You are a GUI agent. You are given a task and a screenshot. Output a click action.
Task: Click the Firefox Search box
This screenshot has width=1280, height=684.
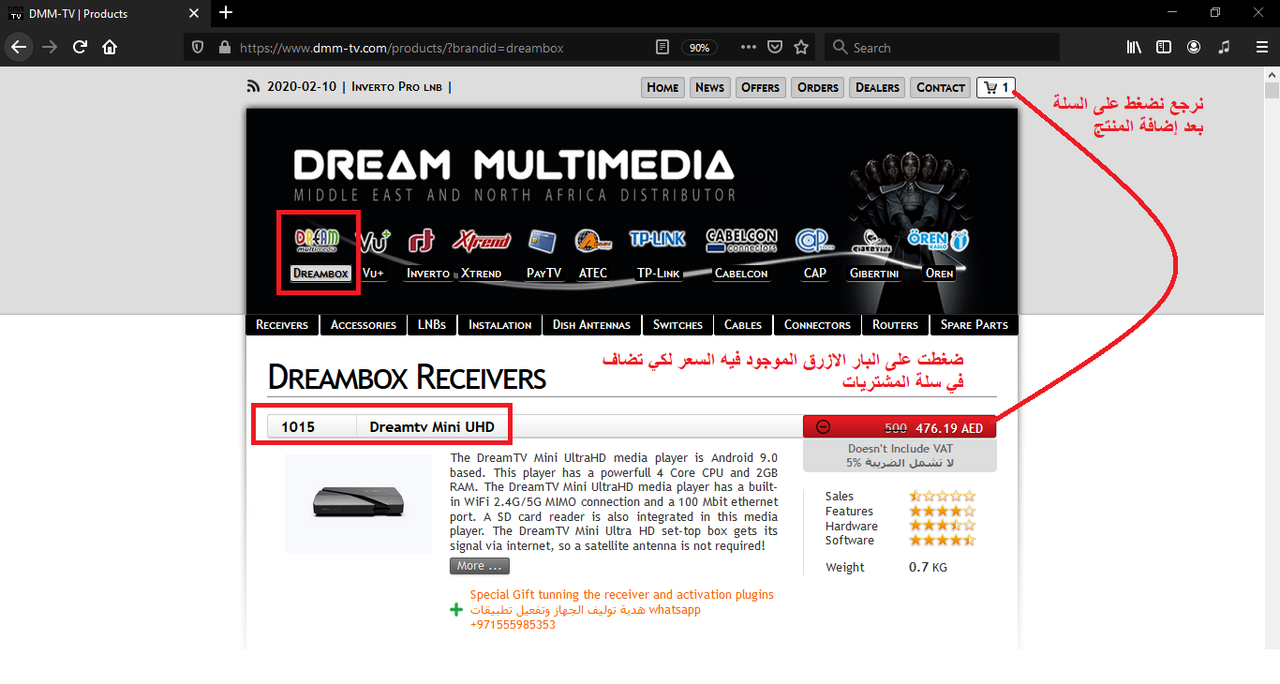click(x=942, y=47)
